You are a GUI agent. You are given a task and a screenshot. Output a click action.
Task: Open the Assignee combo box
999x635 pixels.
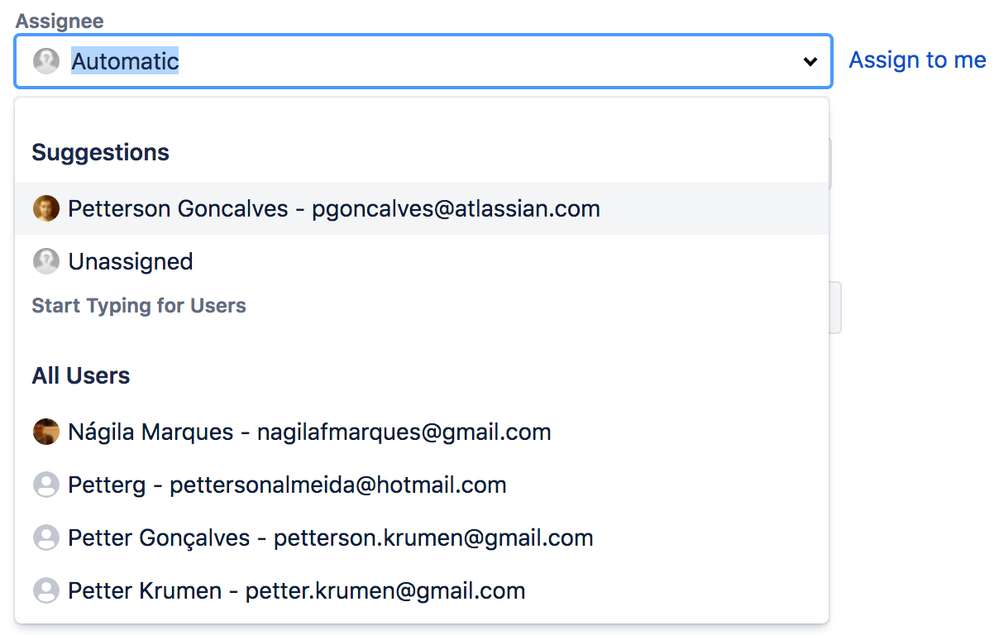coord(420,61)
